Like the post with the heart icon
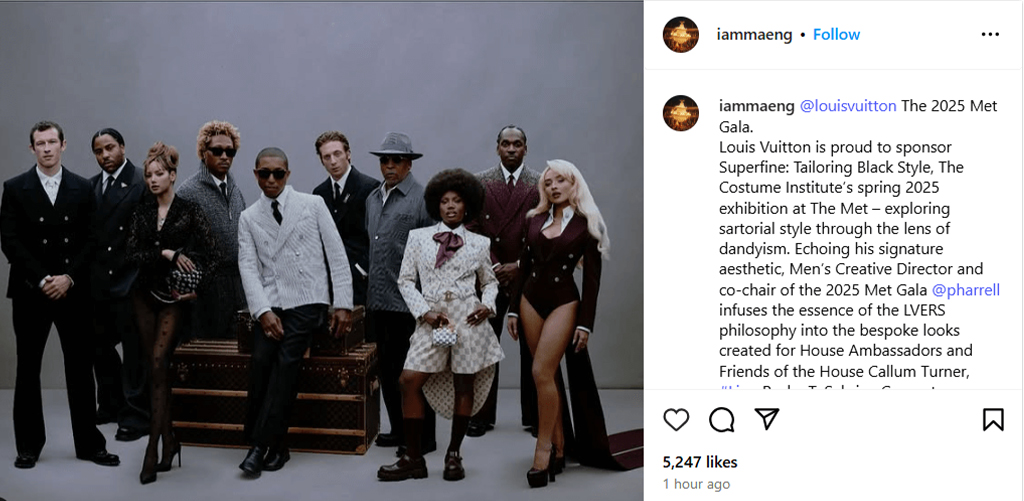1024x501 pixels. (677, 419)
